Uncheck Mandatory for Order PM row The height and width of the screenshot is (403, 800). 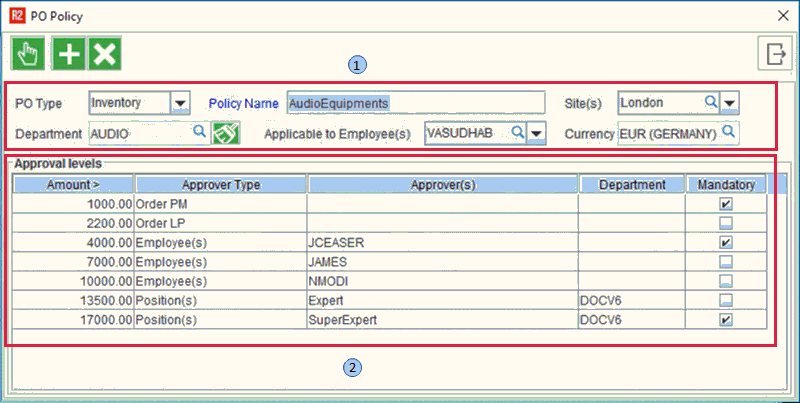coord(726,203)
